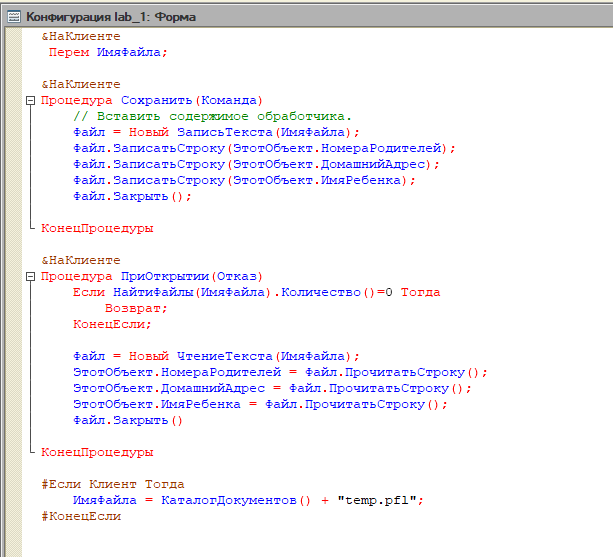This screenshot has width=613, height=557.
Task: Click the form window icon in title bar
Action: tap(14, 17)
